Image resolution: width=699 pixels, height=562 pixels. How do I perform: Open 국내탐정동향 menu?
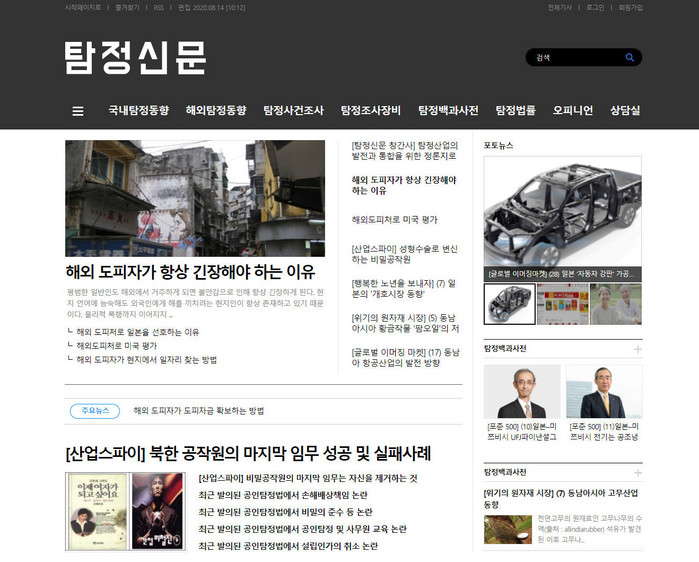139,111
